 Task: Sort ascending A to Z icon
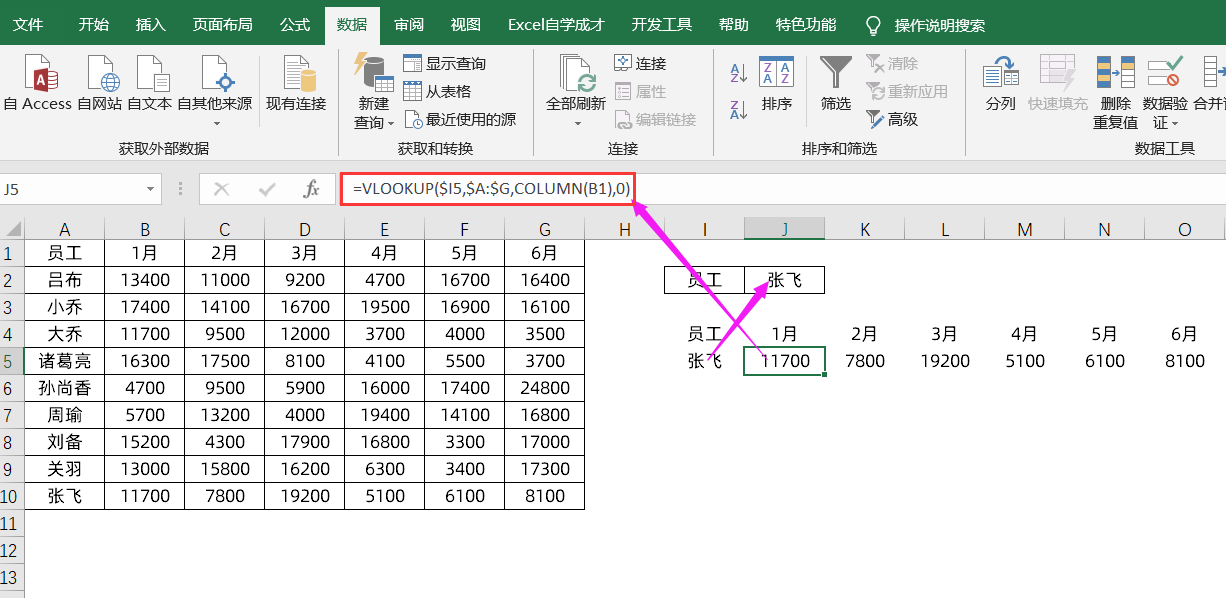click(x=739, y=73)
